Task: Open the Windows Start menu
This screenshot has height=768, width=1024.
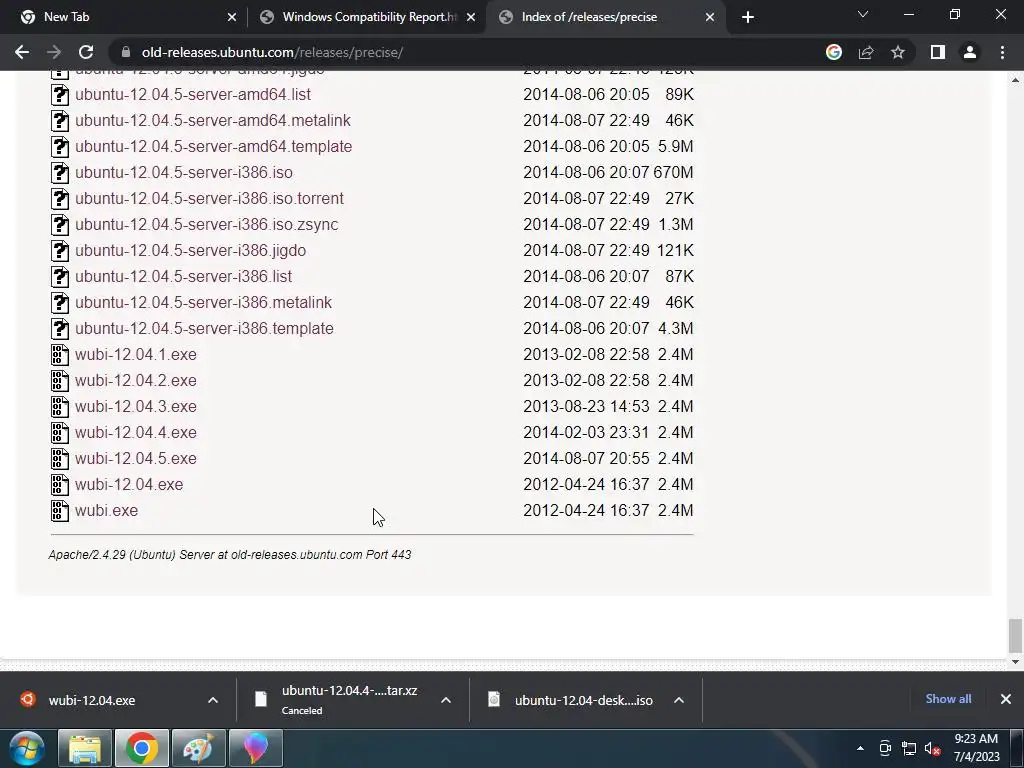Action: click(27, 748)
